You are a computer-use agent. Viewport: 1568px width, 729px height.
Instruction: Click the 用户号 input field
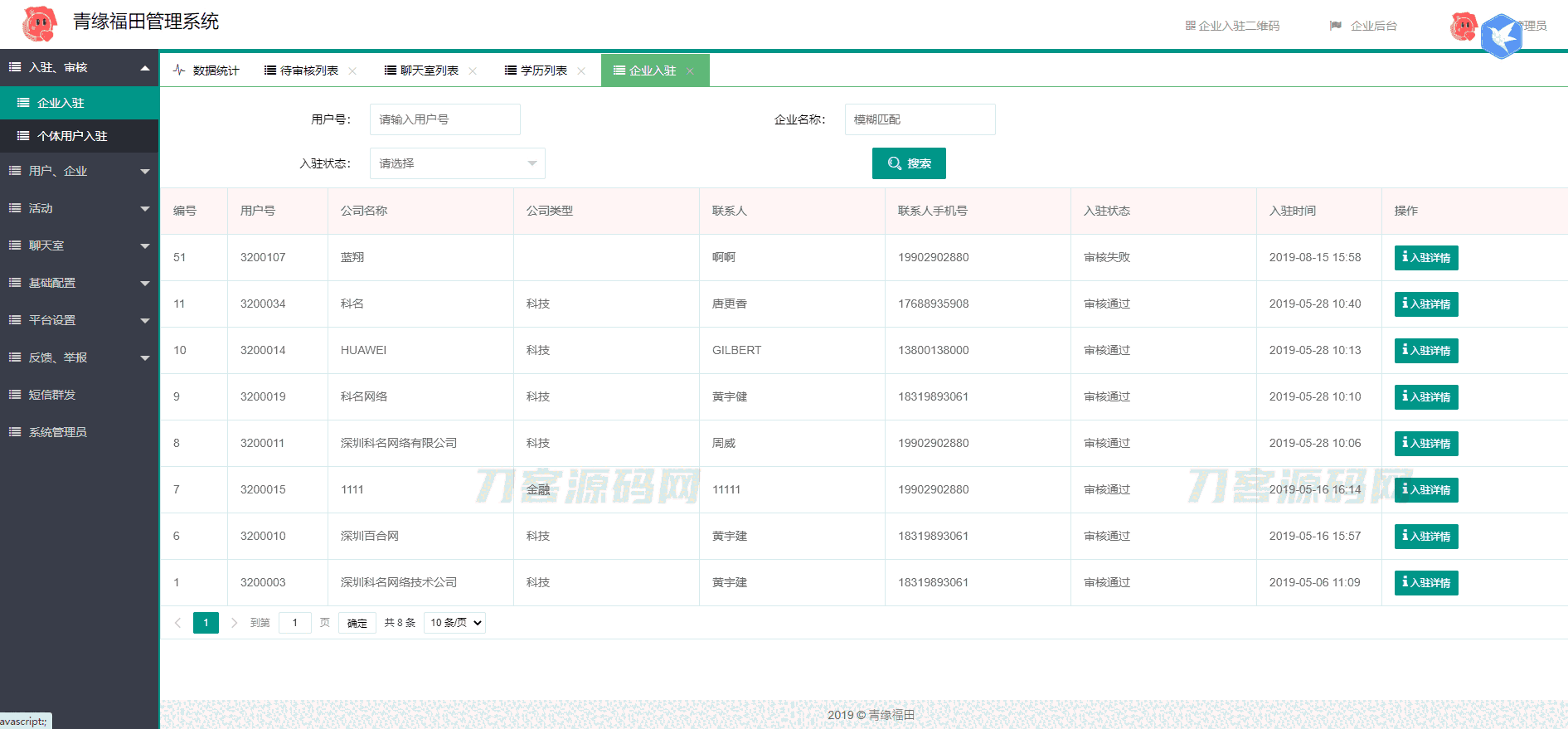444,119
